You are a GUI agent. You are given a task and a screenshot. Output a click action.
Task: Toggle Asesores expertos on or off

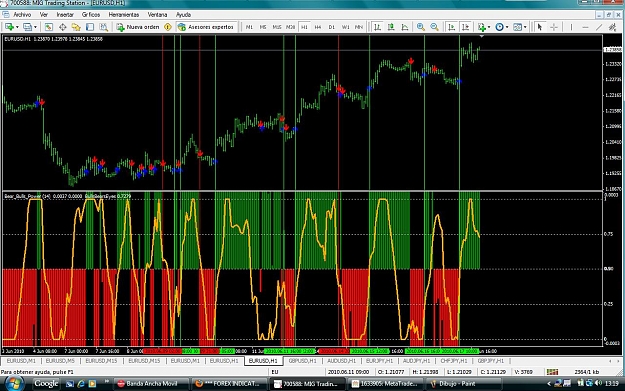pos(206,27)
